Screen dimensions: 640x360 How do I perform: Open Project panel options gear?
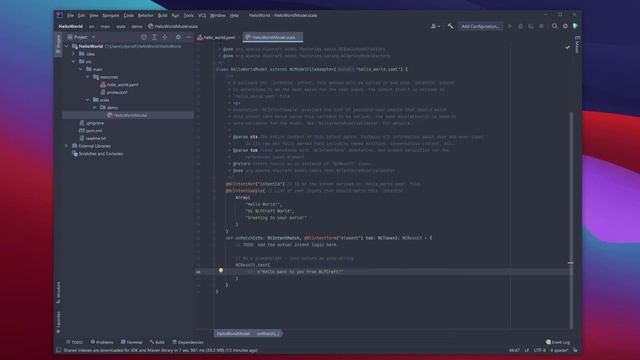[x=178, y=37]
